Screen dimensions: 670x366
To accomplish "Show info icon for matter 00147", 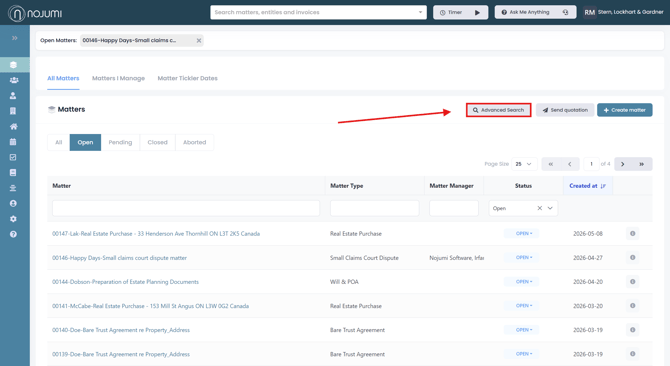I will pyautogui.click(x=632, y=234).
